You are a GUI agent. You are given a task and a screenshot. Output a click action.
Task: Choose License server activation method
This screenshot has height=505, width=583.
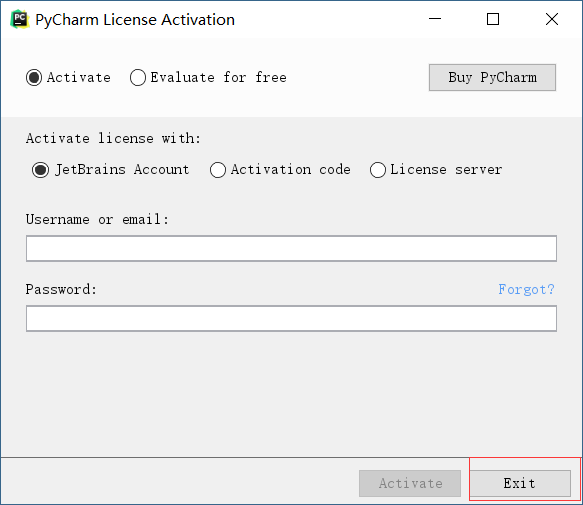[x=436, y=170]
